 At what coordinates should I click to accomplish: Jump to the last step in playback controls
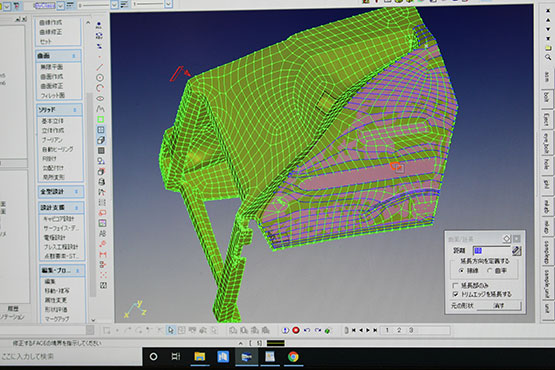375,330
